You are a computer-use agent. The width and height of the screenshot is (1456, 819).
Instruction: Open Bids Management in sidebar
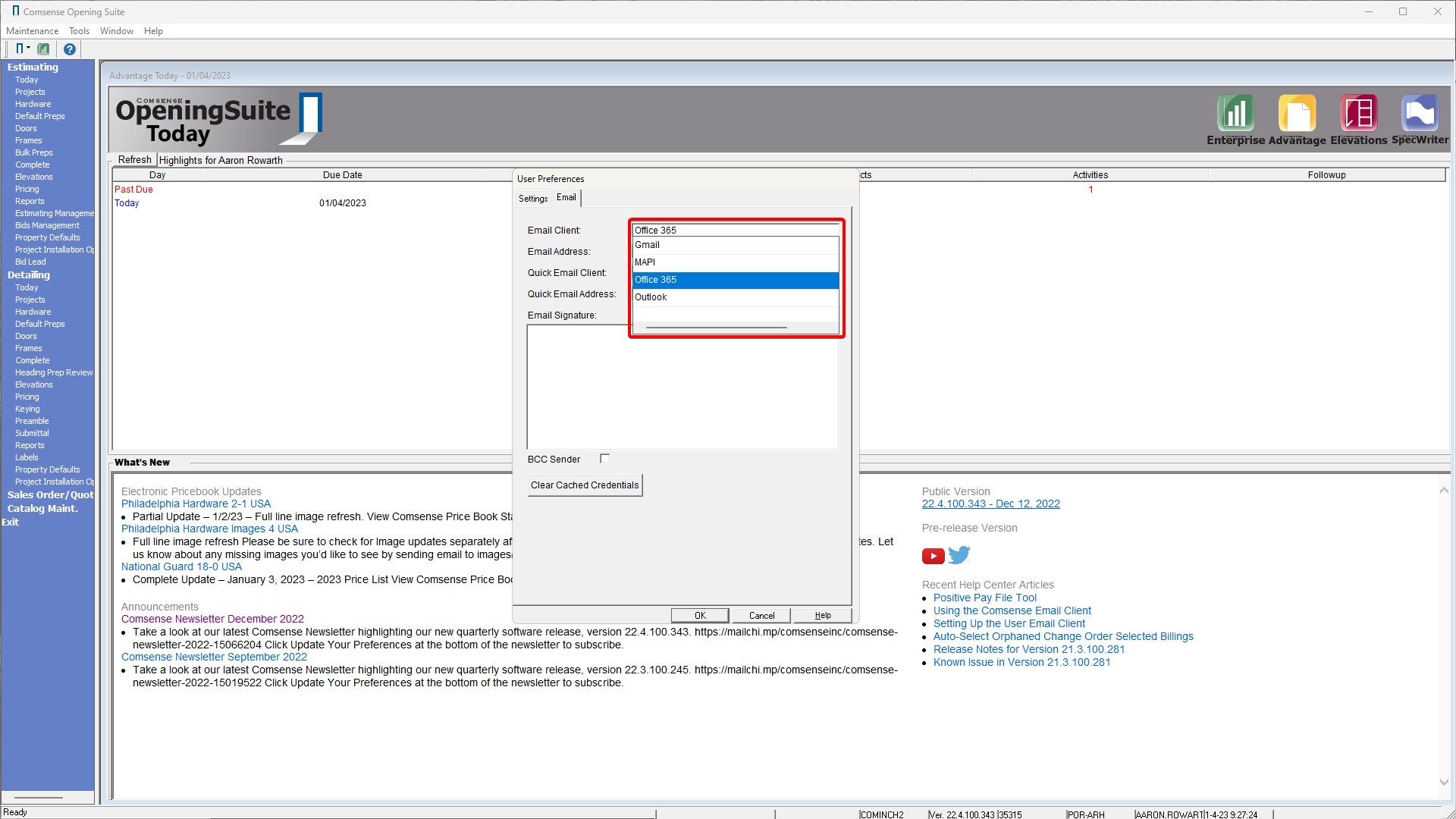47,225
